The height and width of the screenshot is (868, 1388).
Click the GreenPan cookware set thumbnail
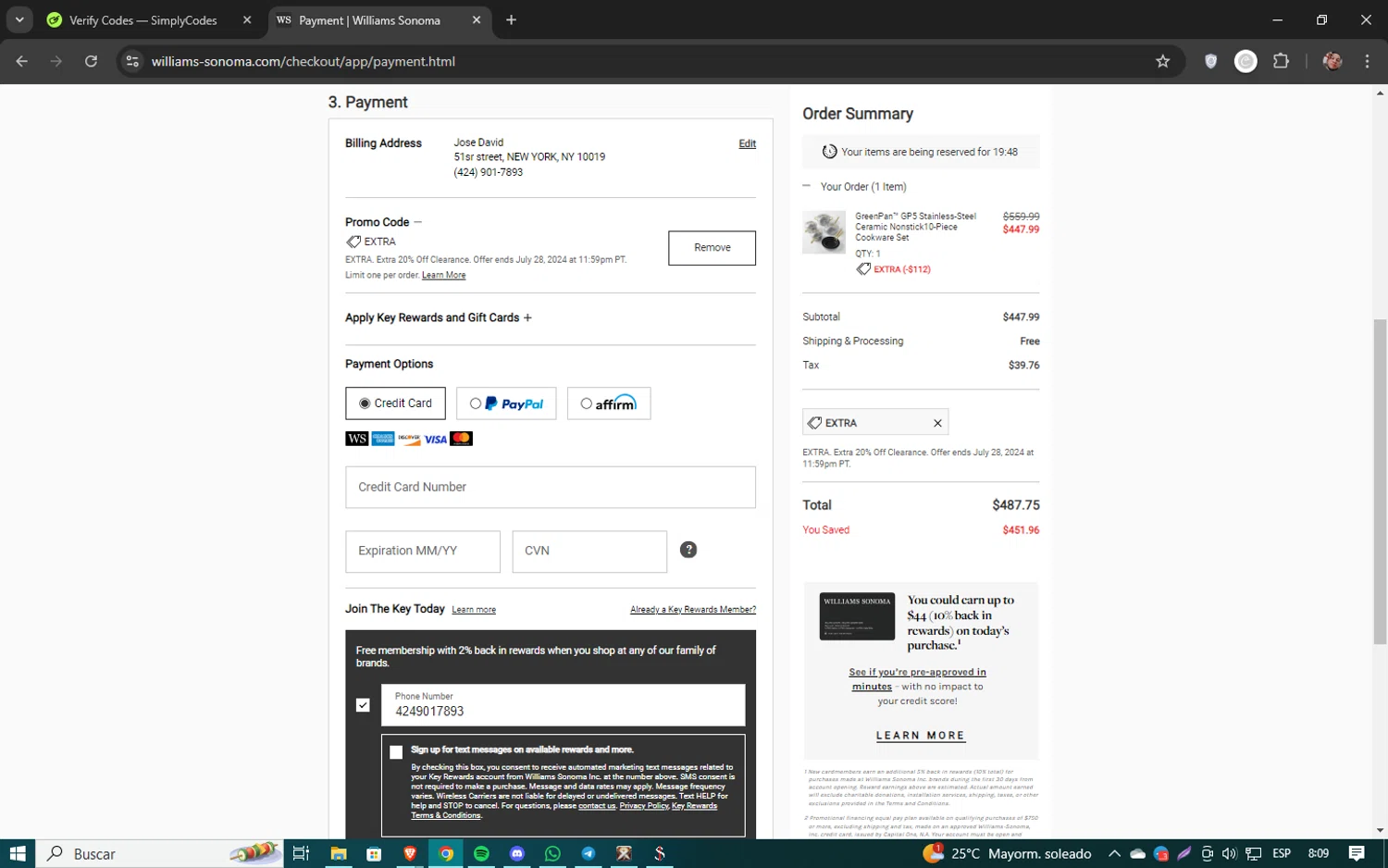pyautogui.click(x=824, y=231)
